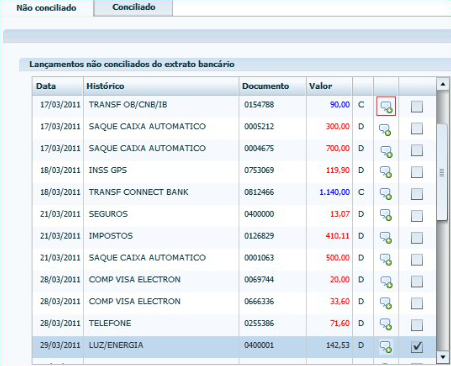Click add icon for IMPOSTOS row
Image resolution: width=451 pixels, height=366 pixels.
tap(386, 238)
